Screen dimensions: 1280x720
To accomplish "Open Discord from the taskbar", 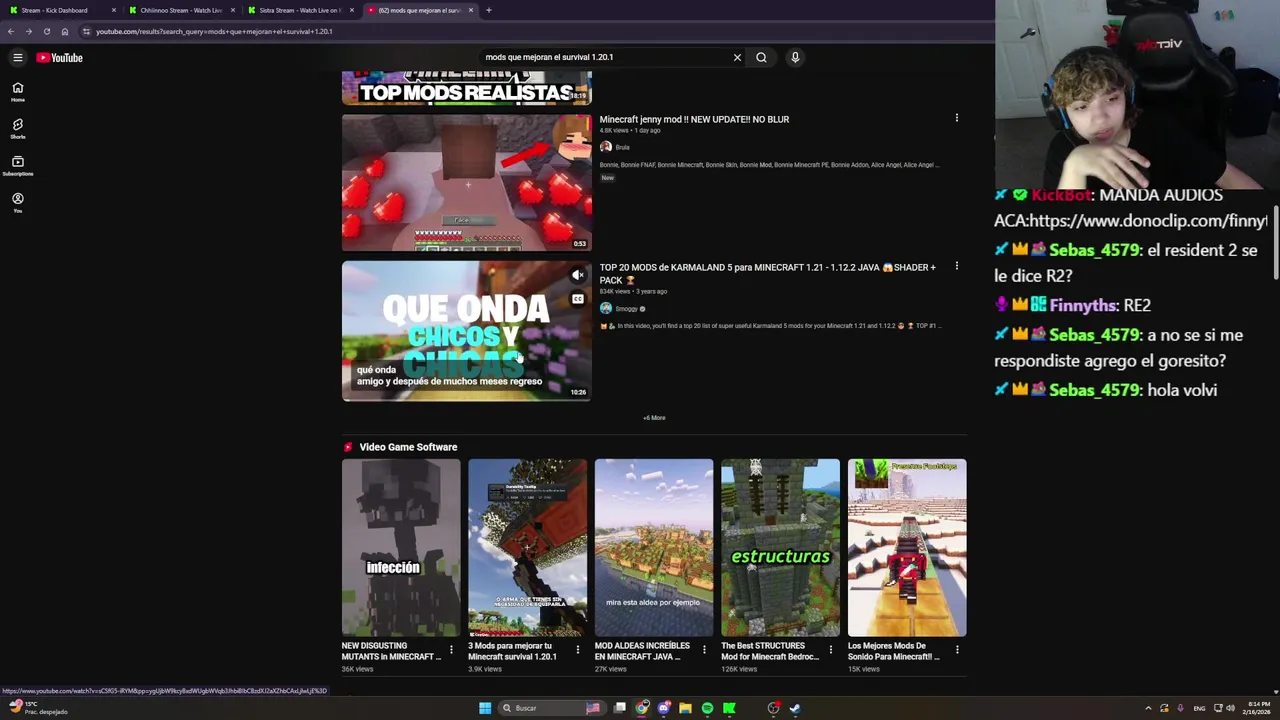I will point(663,708).
